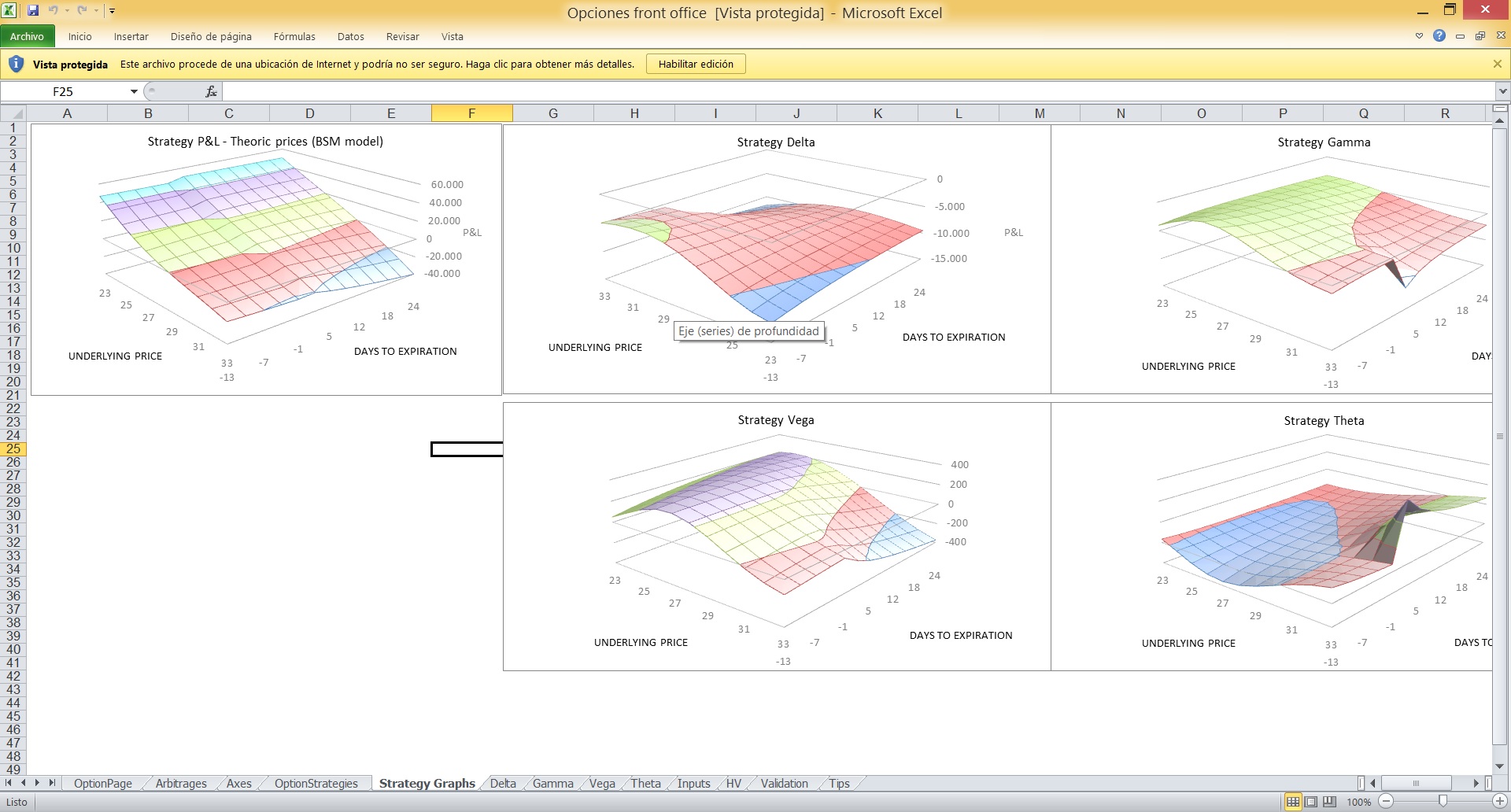Click the Undo arrow in quick access toolbar

54,10
